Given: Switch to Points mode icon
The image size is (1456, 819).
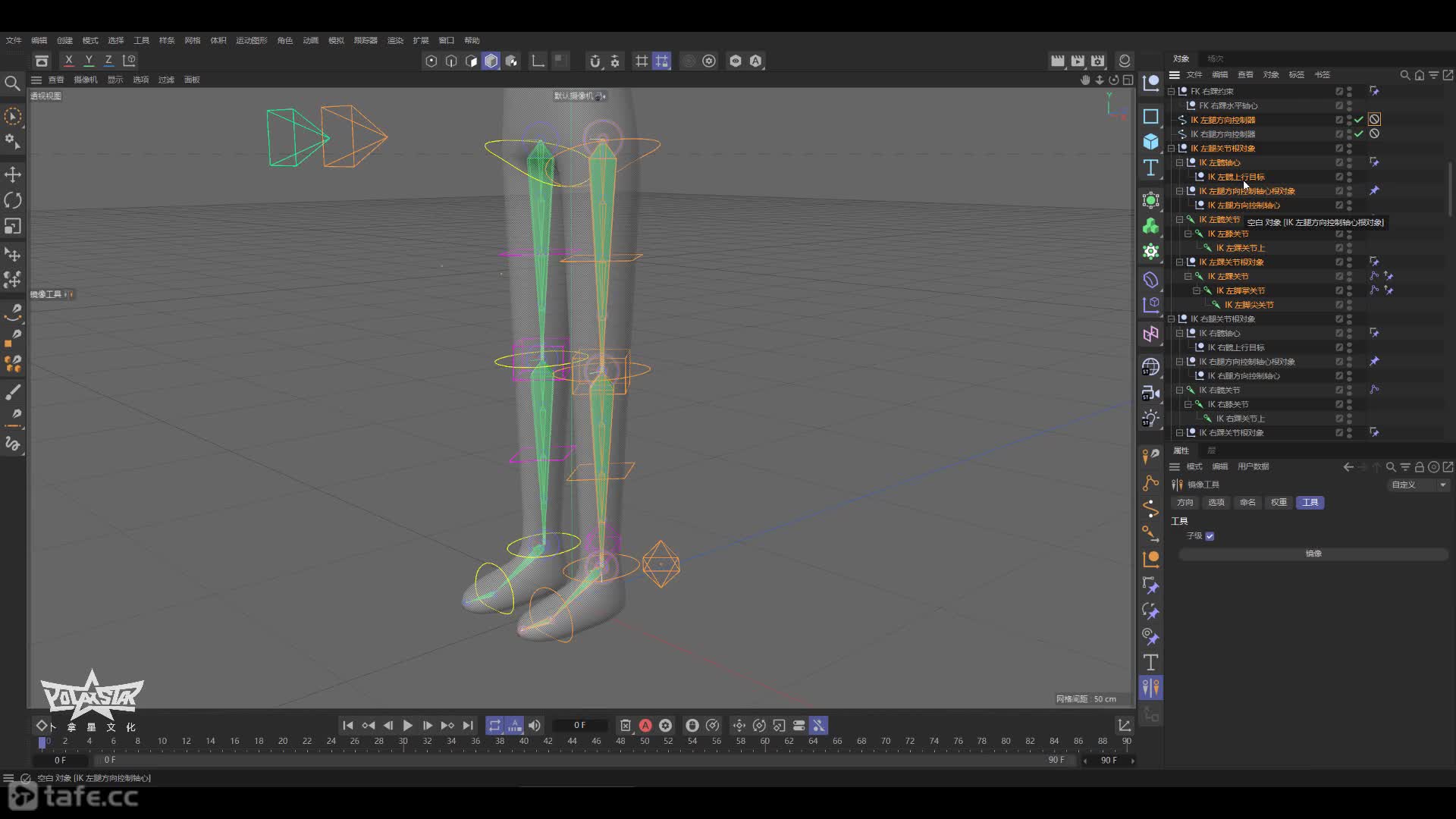Looking at the screenshot, I should tap(431, 61).
